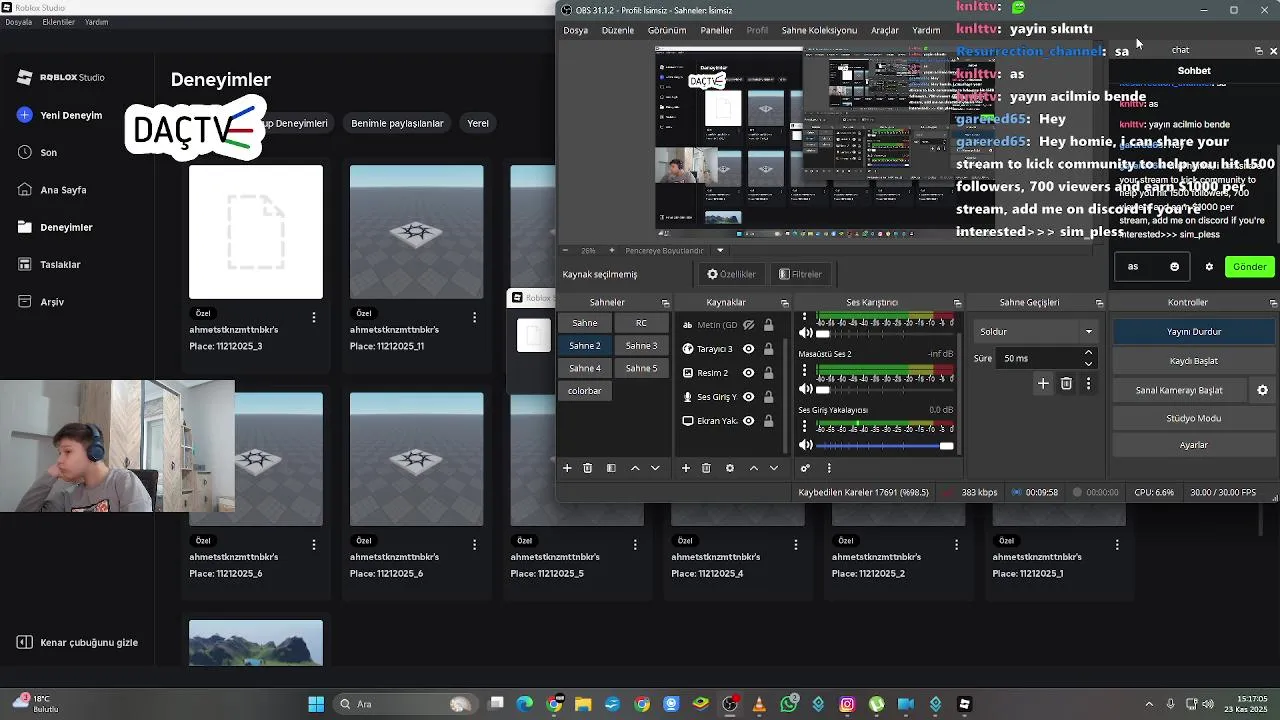The image size is (1280, 720).
Task: Pop out the Sahne Geçişleri dock
Action: click(1099, 303)
